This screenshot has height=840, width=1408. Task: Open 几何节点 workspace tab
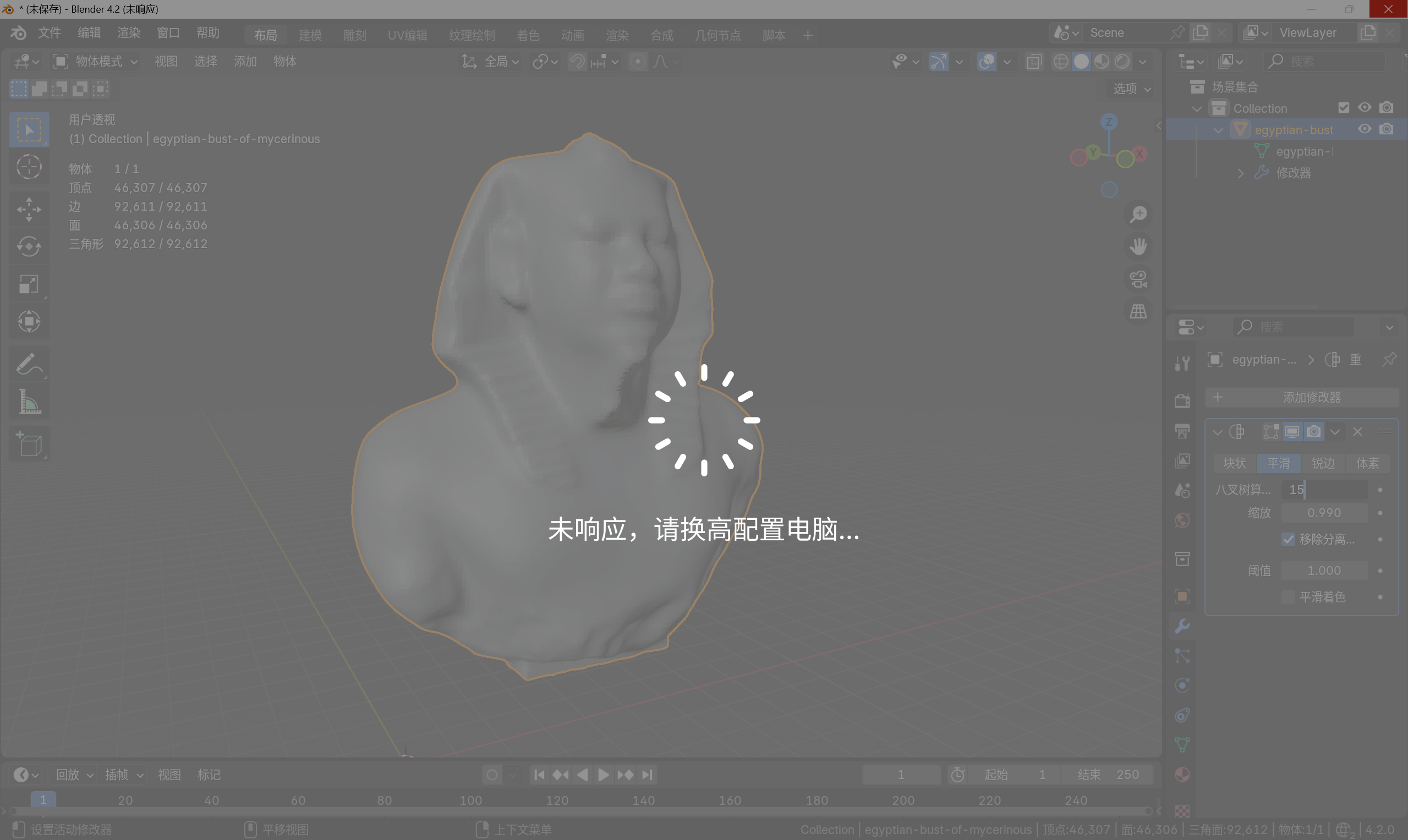pyautogui.click(x=718, y=35)
